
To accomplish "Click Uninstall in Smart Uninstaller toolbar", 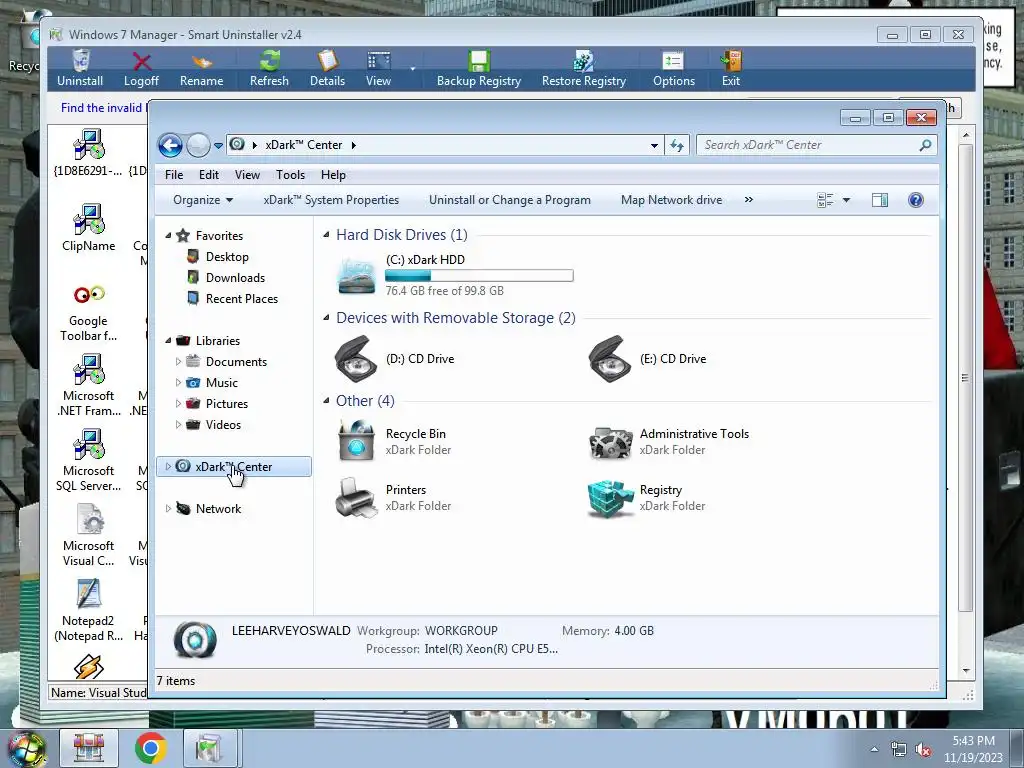I will click(x=80, y=69).
